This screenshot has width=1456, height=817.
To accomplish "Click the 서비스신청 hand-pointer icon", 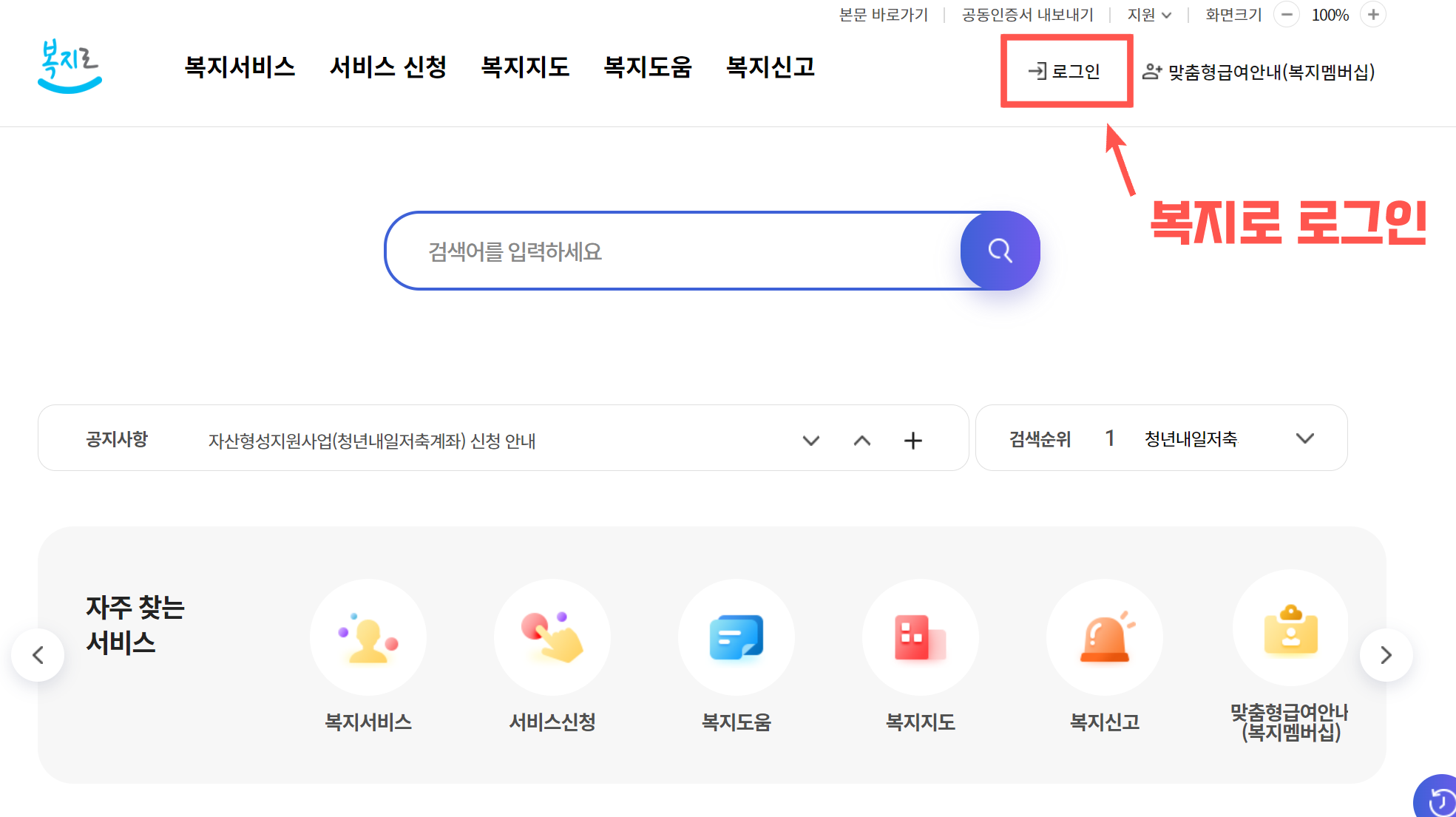I will (552, 637).
